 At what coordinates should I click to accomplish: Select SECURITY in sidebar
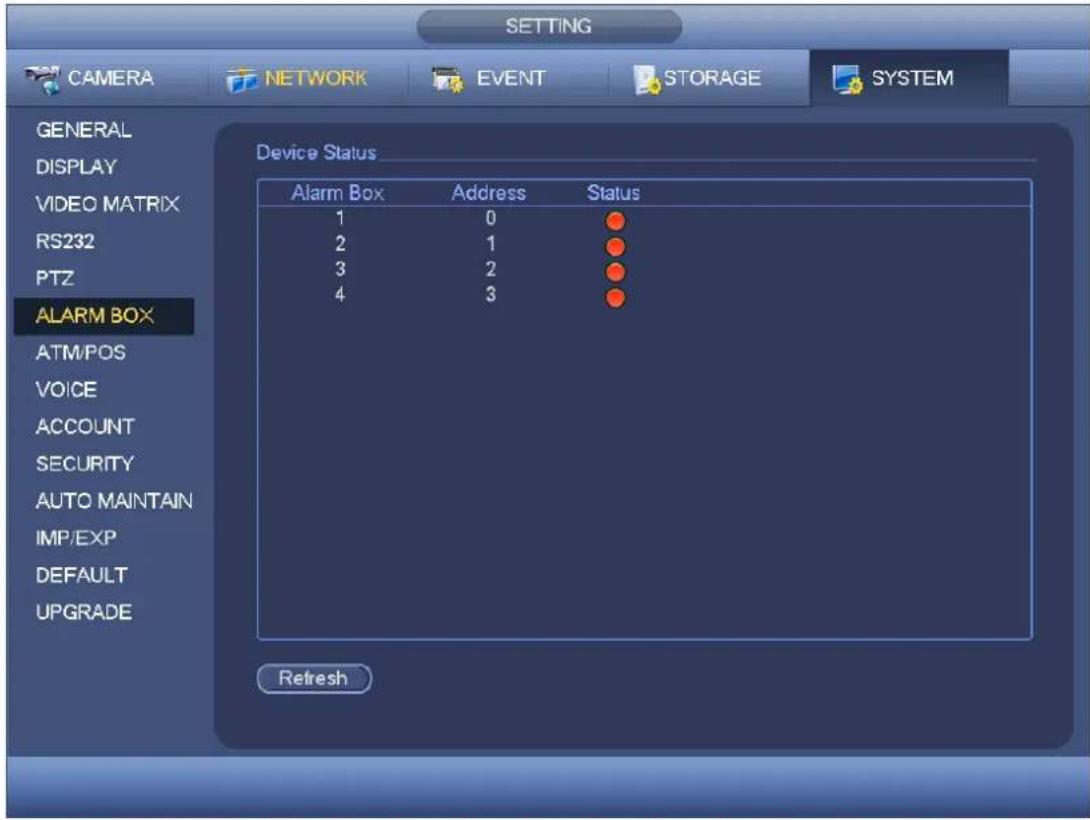[85, 464]
